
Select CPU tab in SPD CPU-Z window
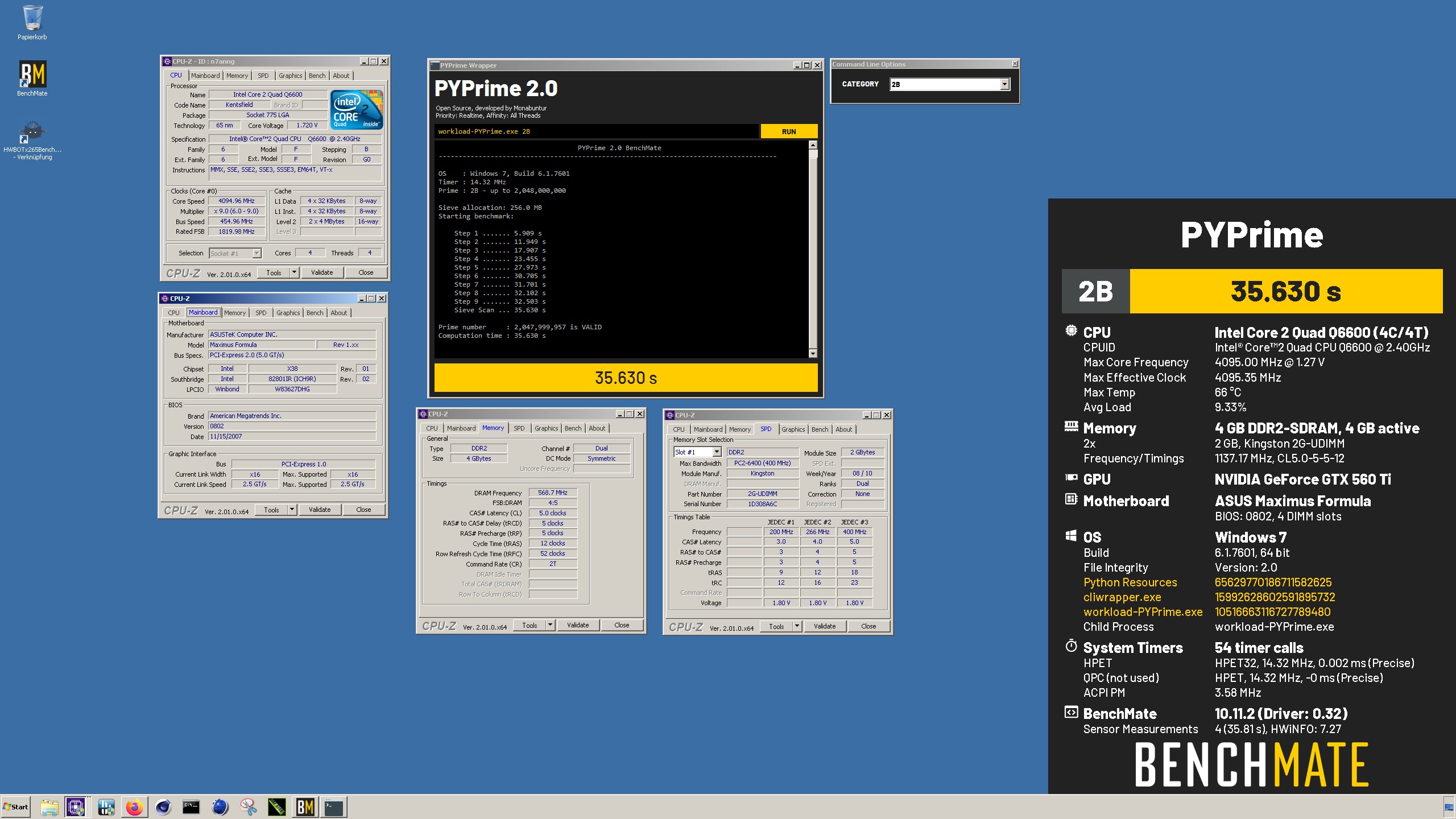pyautogui.click(x=679, y=429)
